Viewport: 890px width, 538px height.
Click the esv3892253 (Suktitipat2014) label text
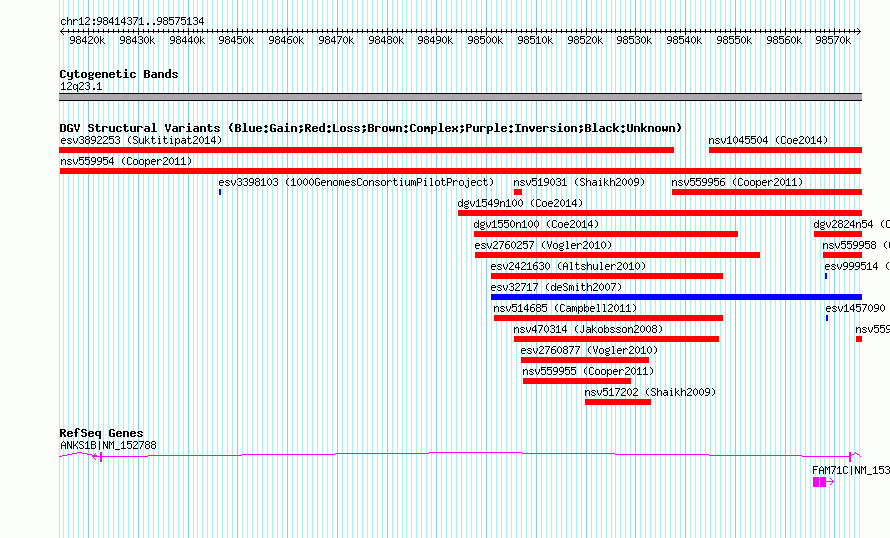tap(141, 140)
